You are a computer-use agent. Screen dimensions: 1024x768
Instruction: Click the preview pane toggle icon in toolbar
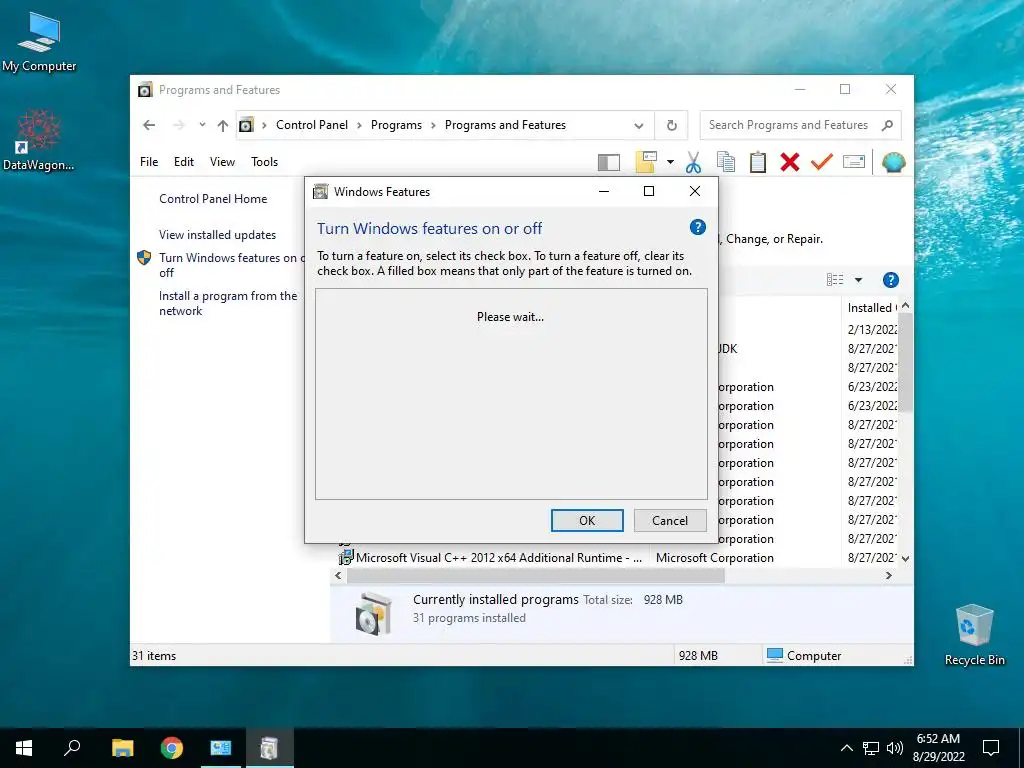click(609, 162)
